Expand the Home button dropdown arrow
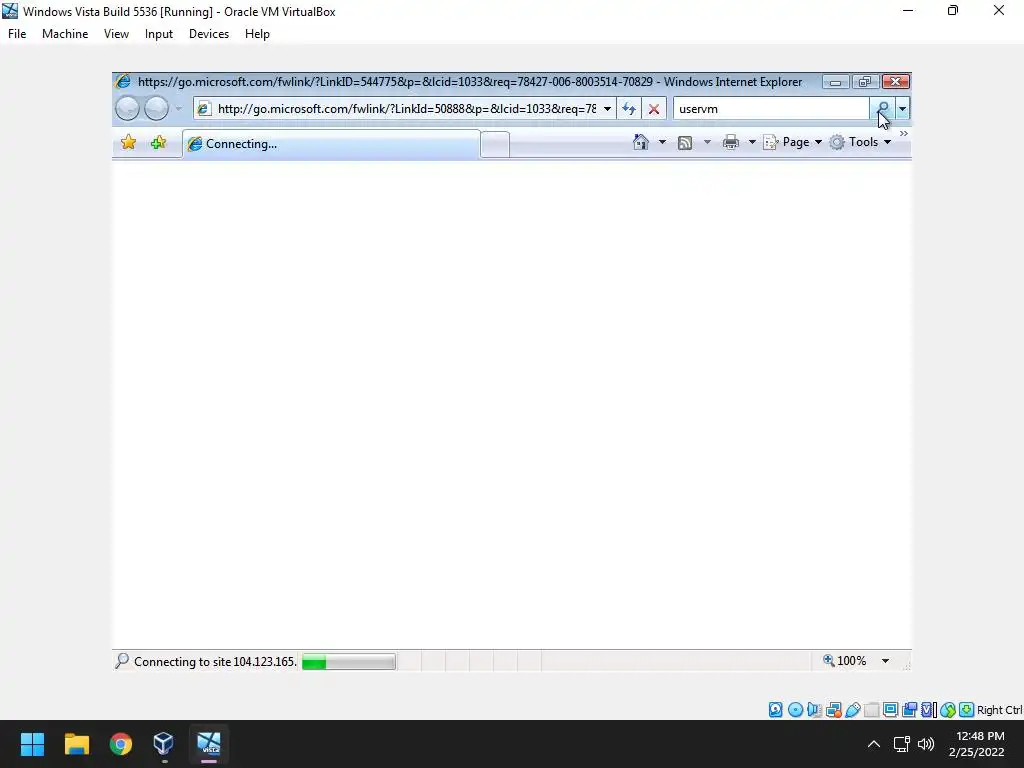Viewport: 1024px width, 768px height. click(x=662, y=142)
